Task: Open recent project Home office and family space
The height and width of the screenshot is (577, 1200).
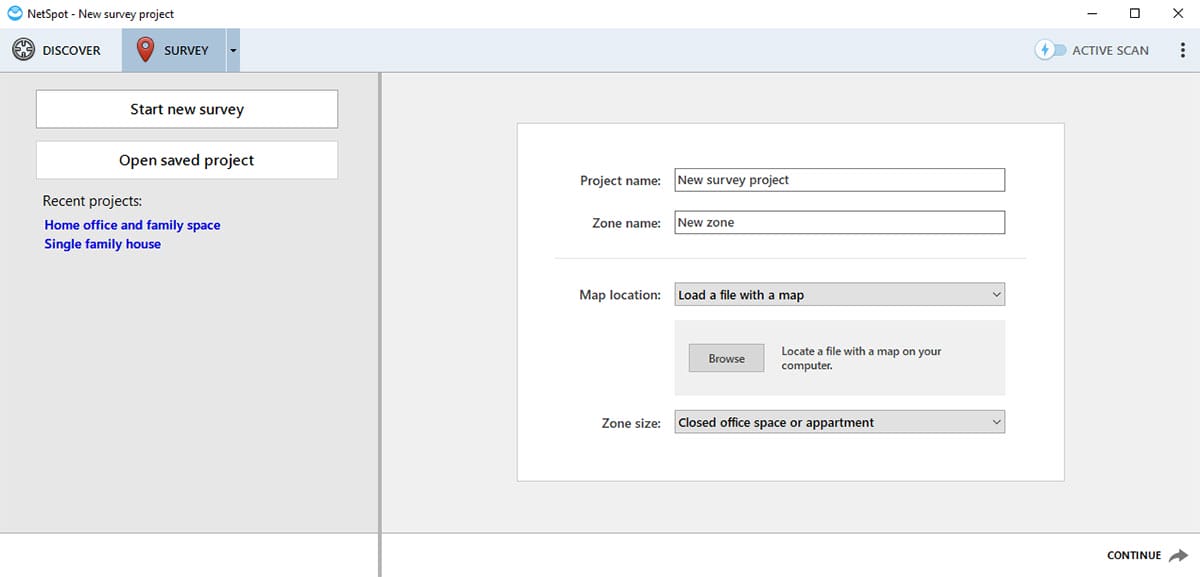Action: pyautogui.click(x=132, y=225)
